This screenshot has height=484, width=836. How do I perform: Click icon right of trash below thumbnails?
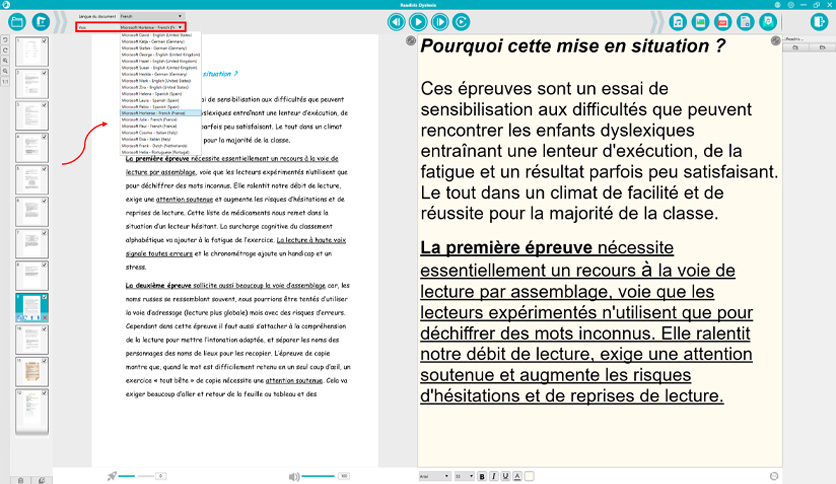(42, 480)
